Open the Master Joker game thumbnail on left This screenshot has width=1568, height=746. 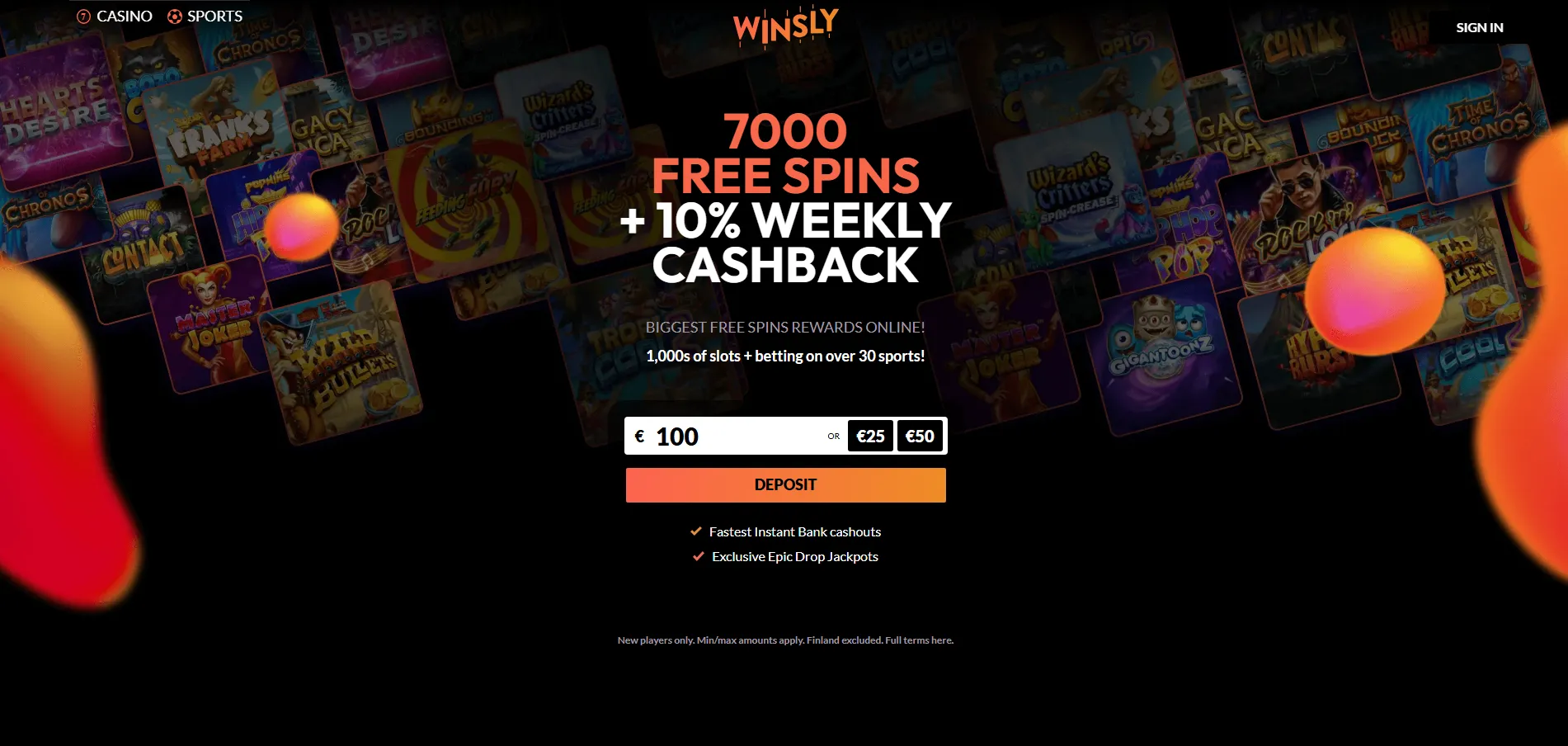210,326
